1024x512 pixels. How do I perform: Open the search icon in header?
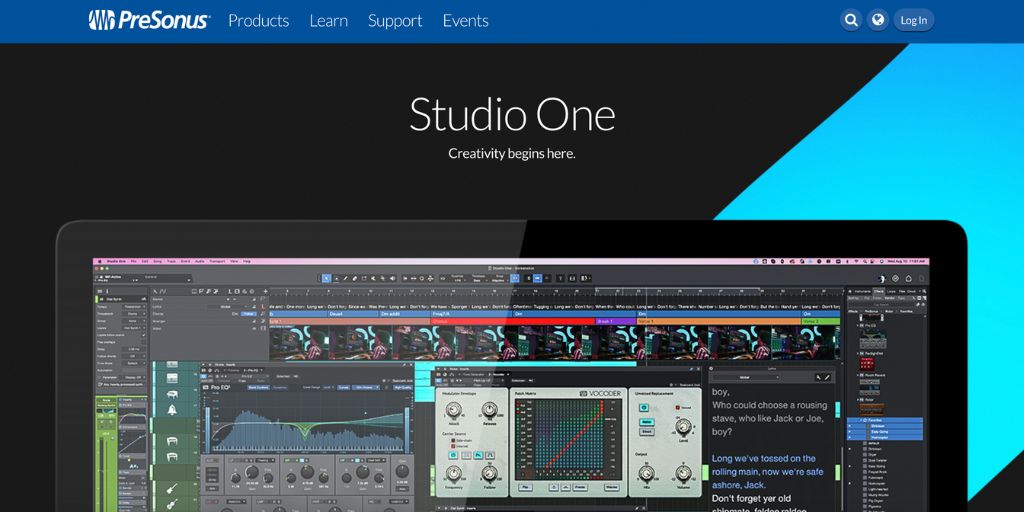point(851,20)
